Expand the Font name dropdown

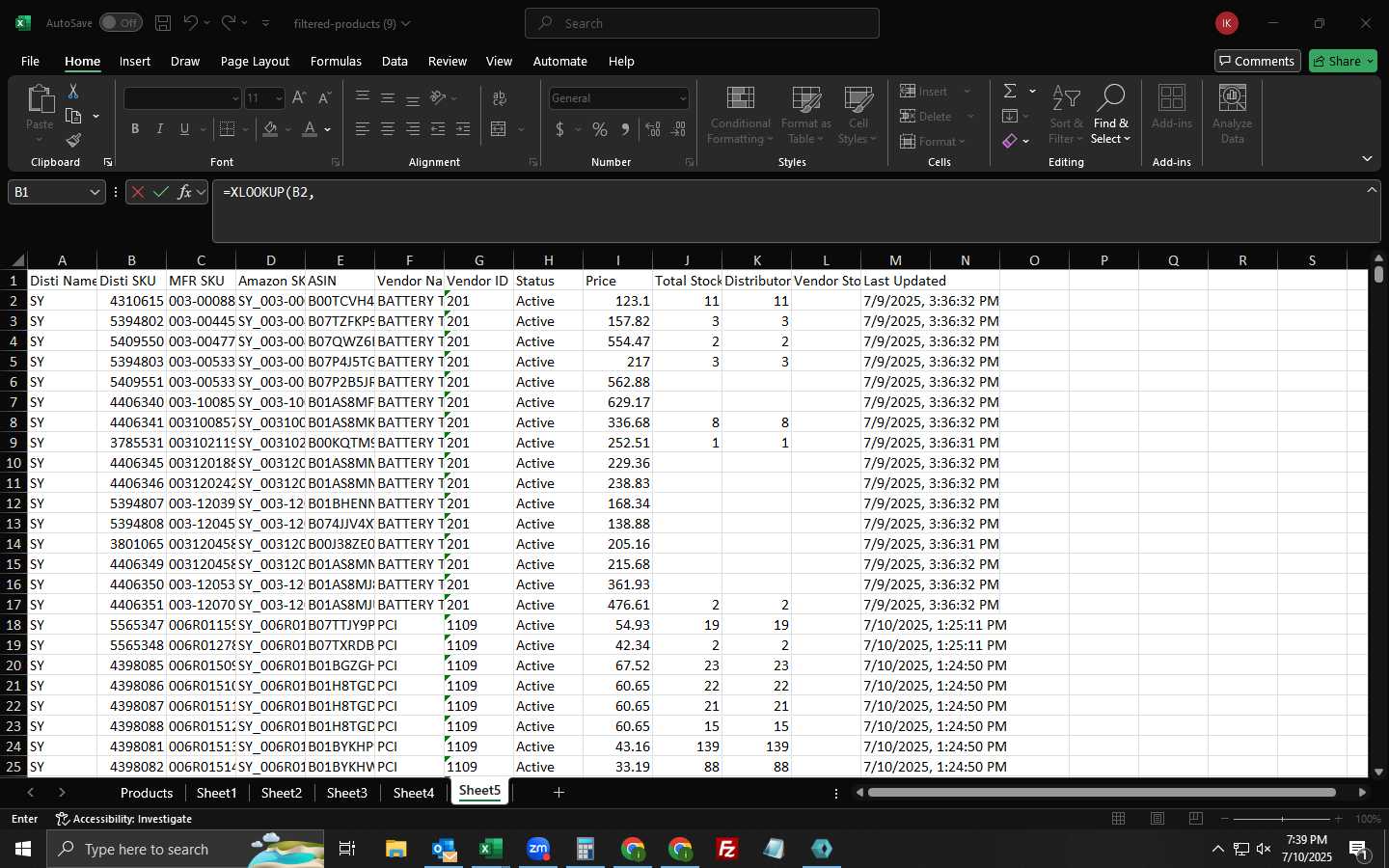pos(234,98)
